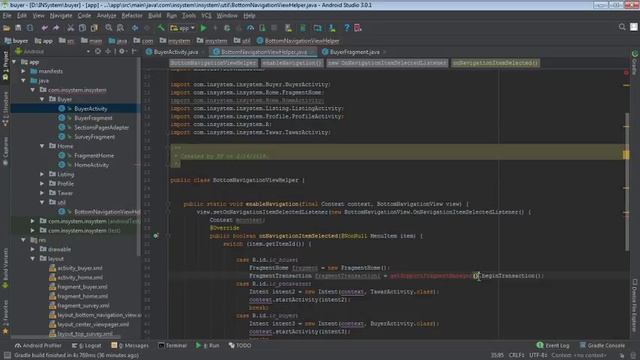
Task: Open the VCS menu
Action: coord(206,16)
